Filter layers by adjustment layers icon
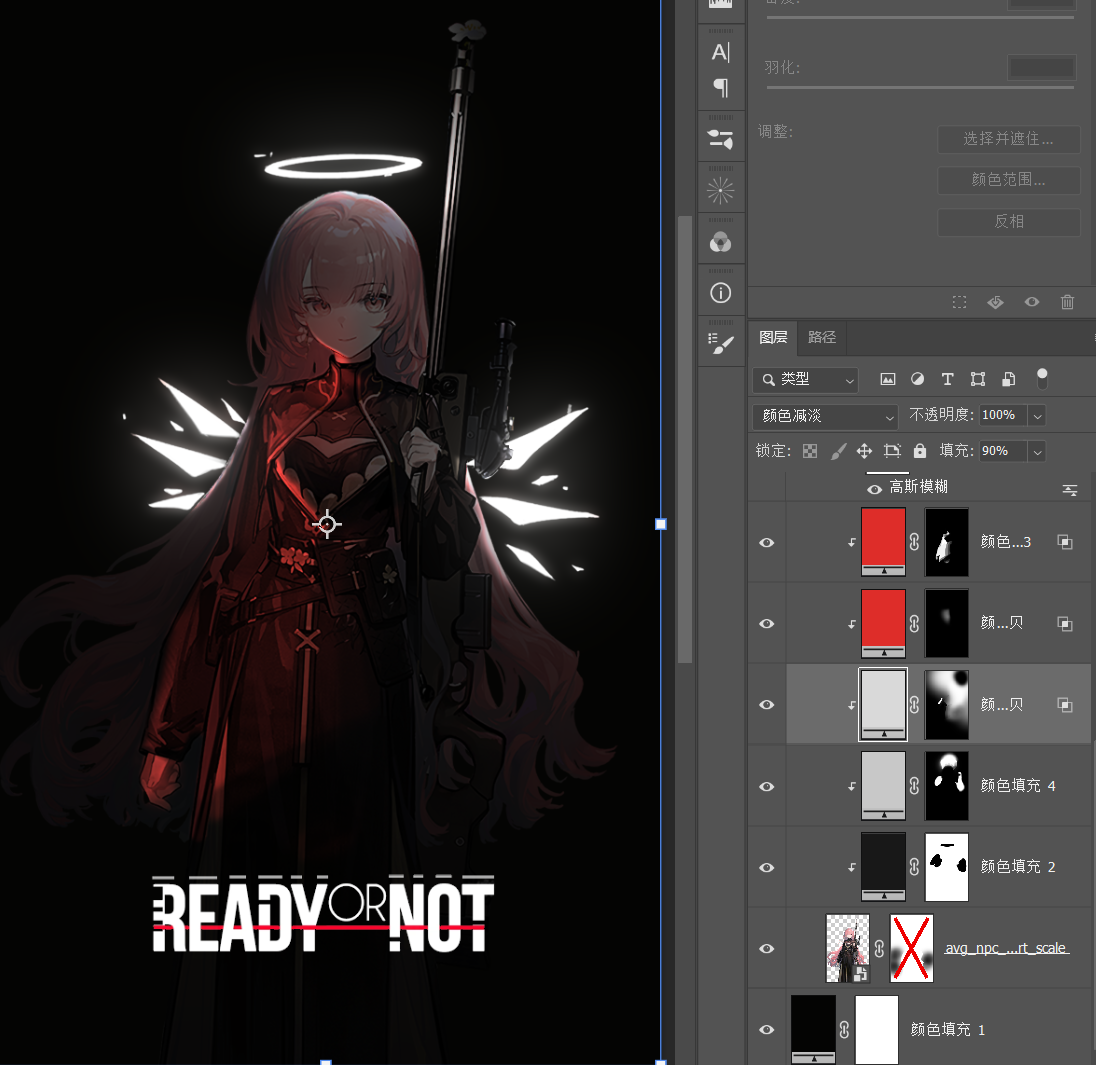1096x1065 pixels. (917, 379)
